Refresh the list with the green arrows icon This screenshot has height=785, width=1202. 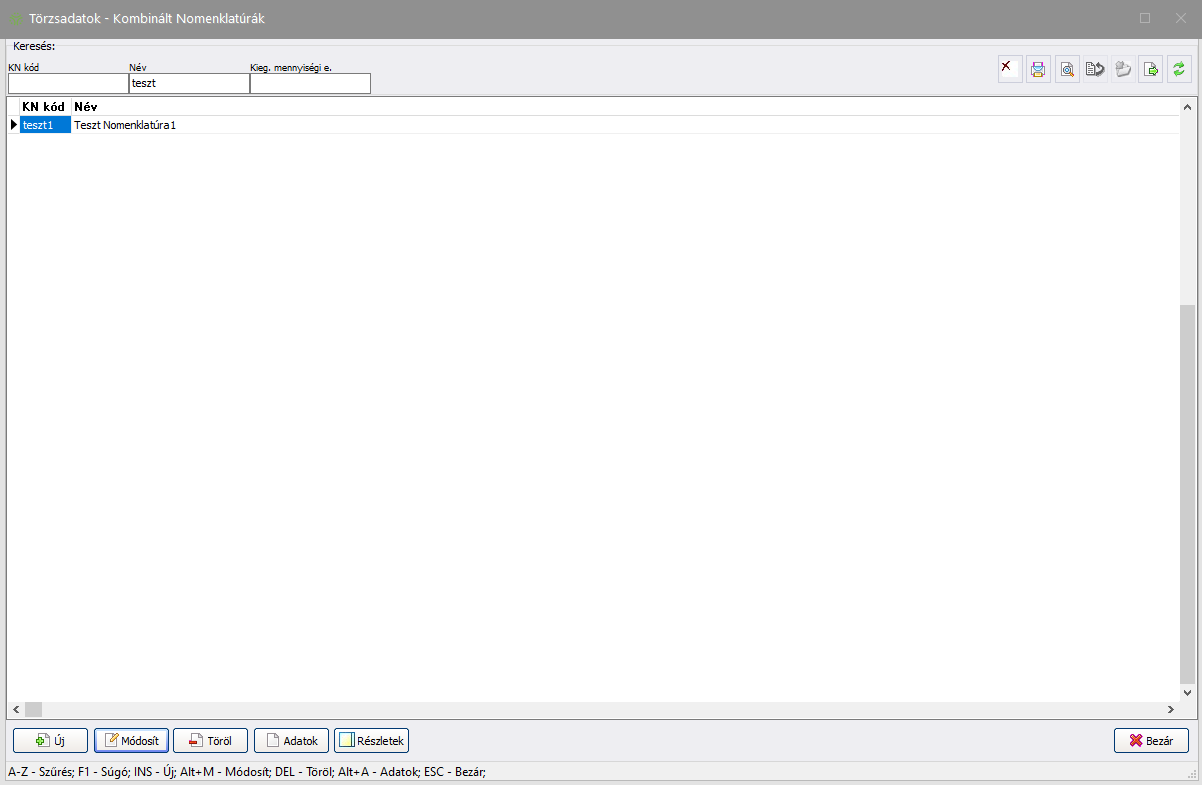click(x=1179, y=69)
